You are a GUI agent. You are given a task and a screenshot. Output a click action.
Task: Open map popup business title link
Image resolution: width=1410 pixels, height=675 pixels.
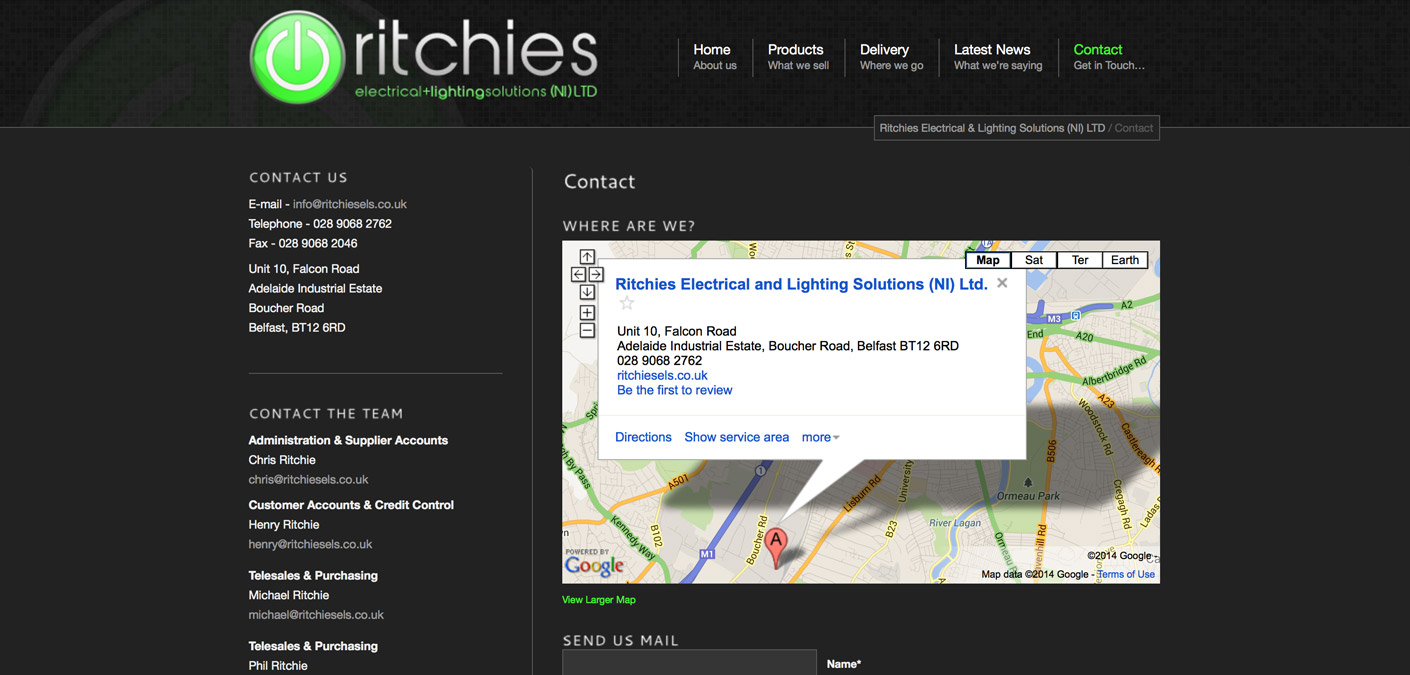pos(801,284)
